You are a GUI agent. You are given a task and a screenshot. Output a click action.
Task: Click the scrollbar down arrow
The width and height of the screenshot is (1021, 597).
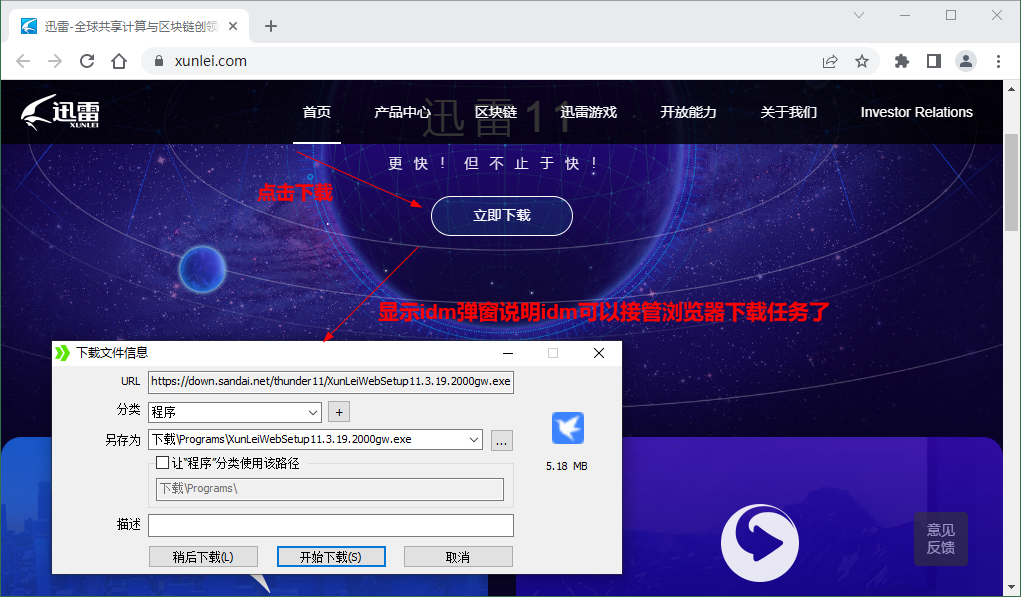(1011, 586)
